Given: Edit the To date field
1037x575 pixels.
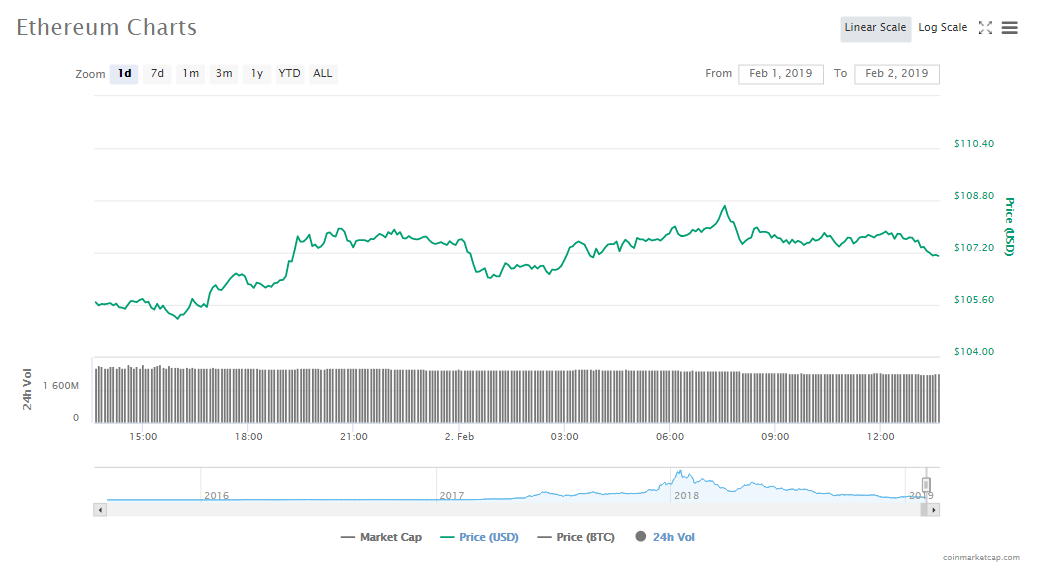Looking at the screenshot, I should [897, 73].
